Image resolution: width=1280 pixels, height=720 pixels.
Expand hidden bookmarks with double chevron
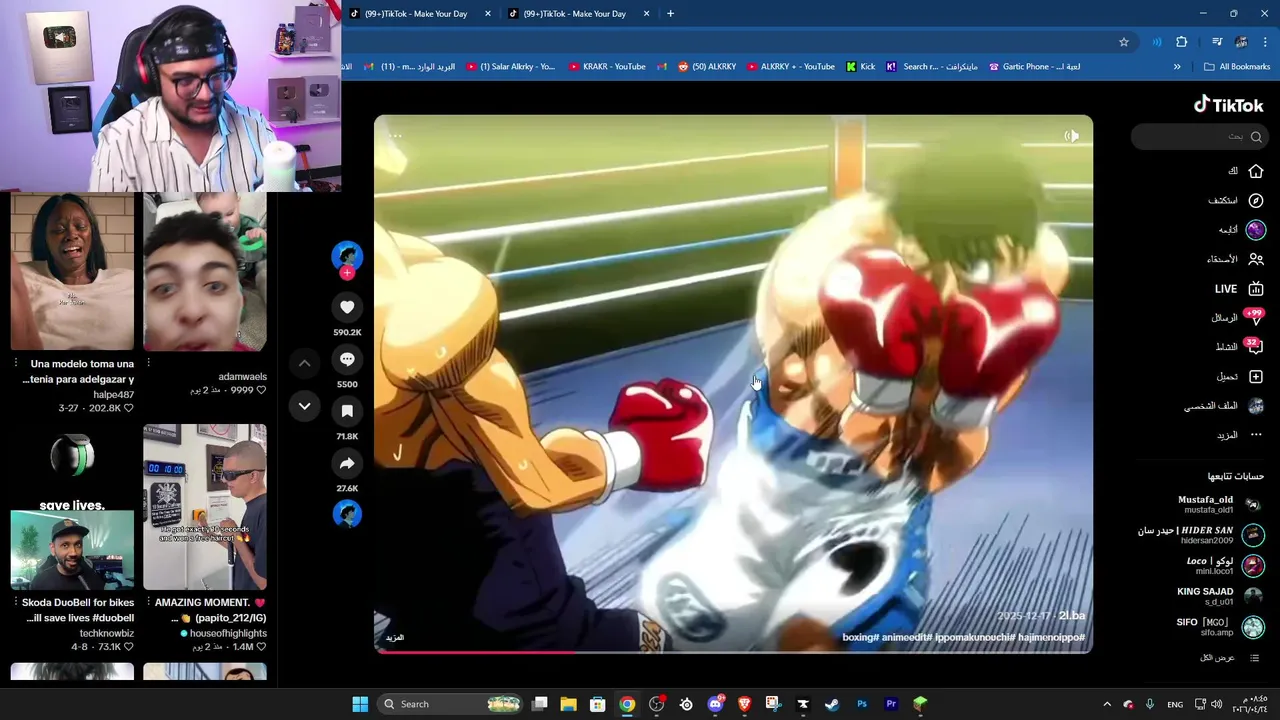(x=1177, y=67)
